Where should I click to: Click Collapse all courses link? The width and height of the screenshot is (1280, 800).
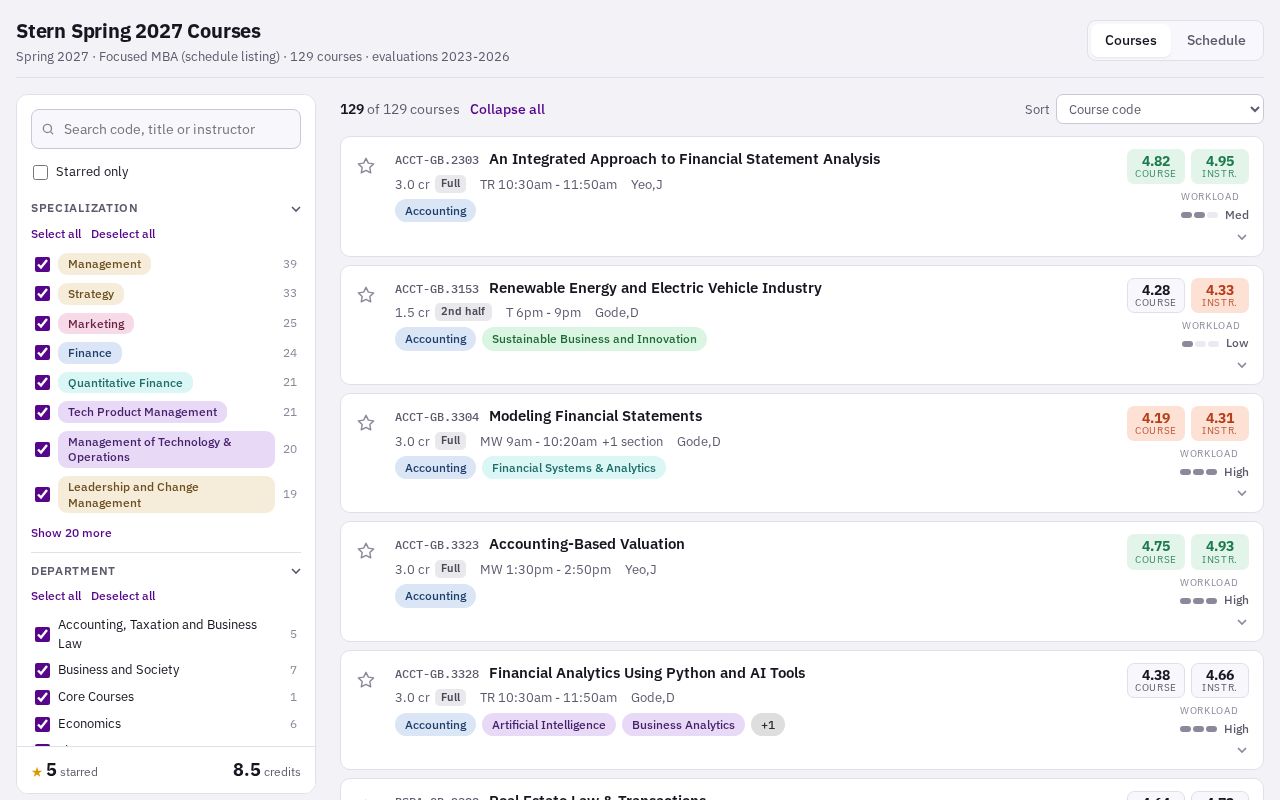[x=507, y=109]
